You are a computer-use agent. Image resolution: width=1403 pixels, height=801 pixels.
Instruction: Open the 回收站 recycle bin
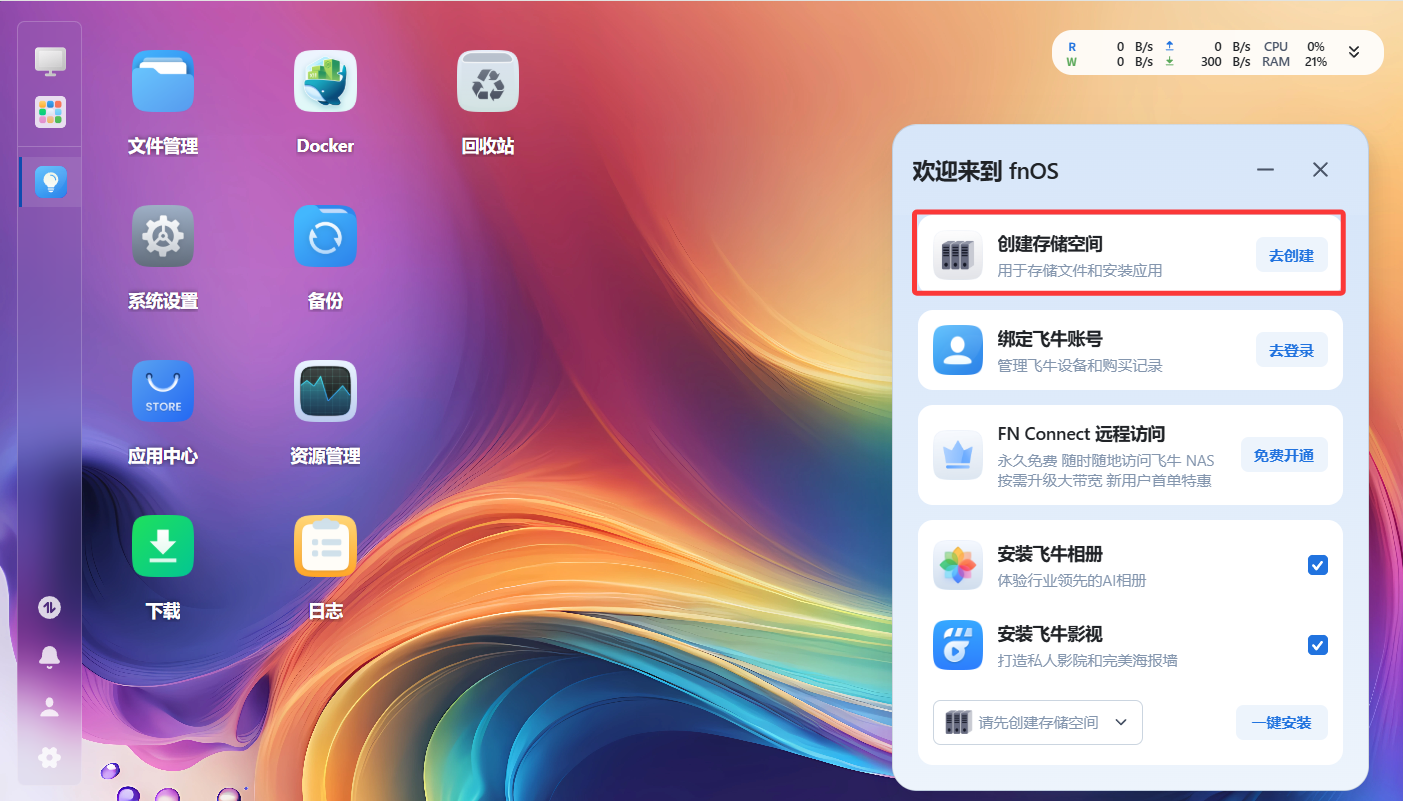coord(487,81)
